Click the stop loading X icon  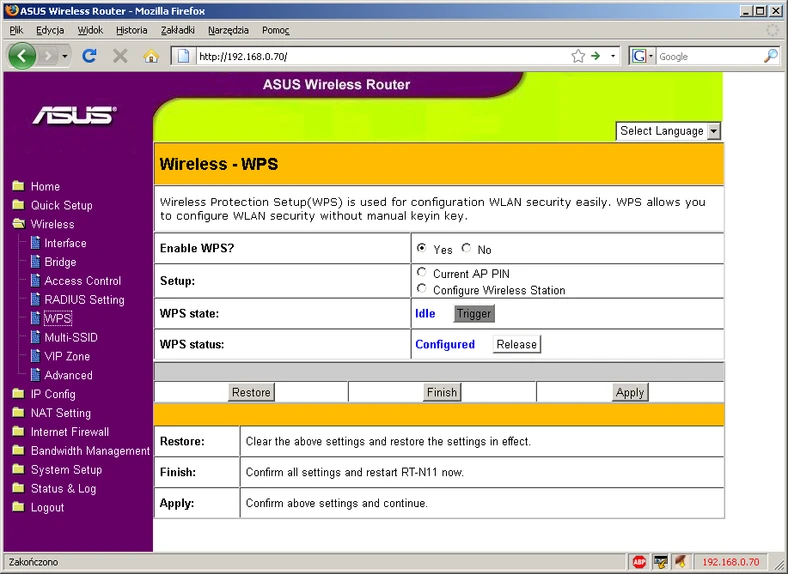click(120, 56)
